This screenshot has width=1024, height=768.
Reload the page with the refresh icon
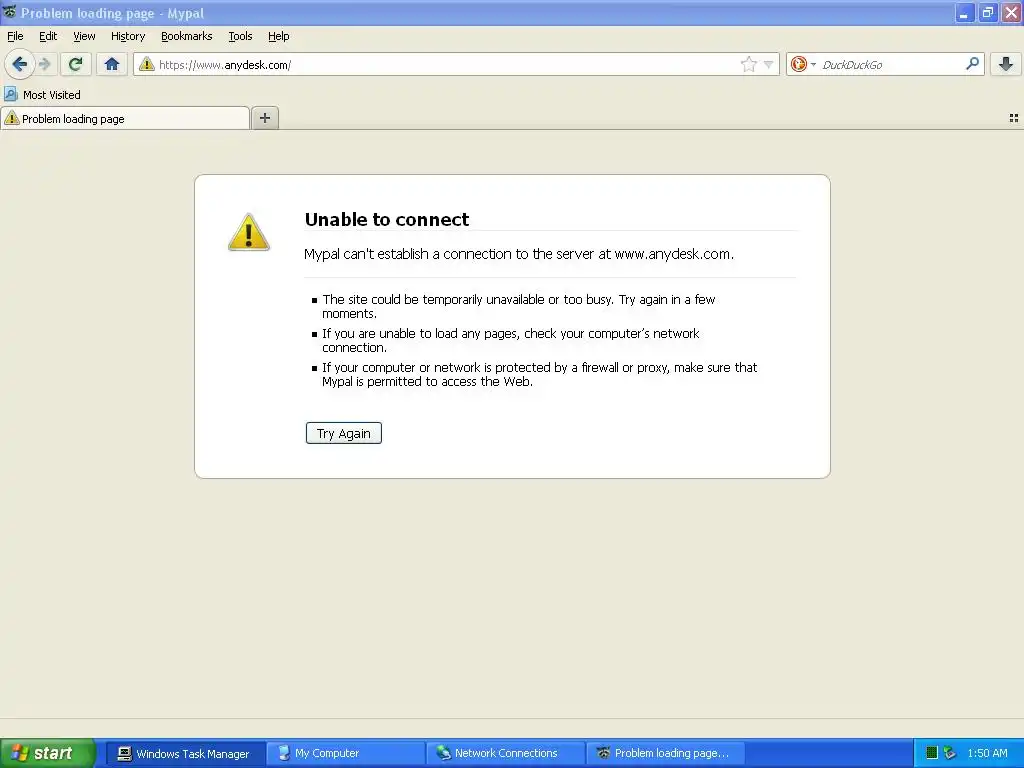click(76, 64)
